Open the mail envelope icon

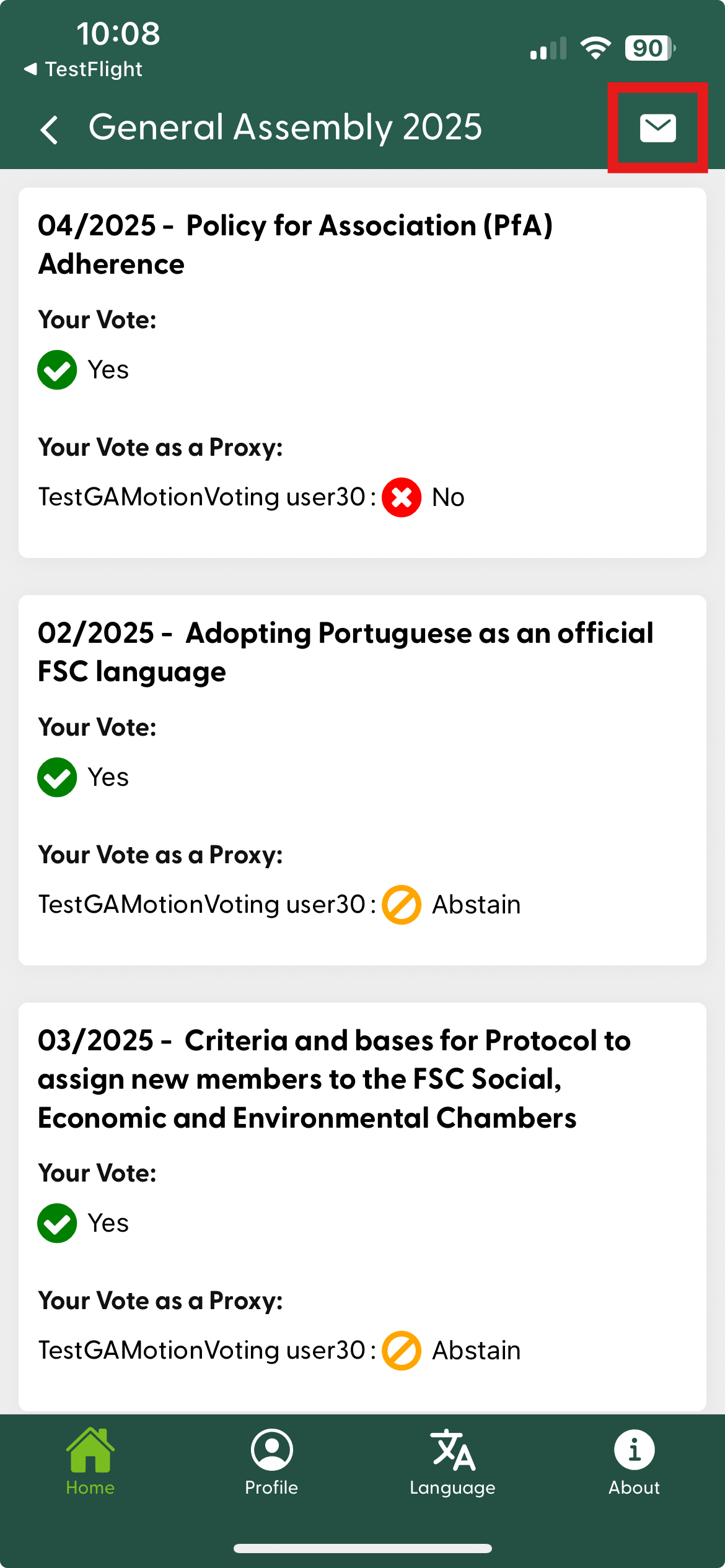(657, 128)
